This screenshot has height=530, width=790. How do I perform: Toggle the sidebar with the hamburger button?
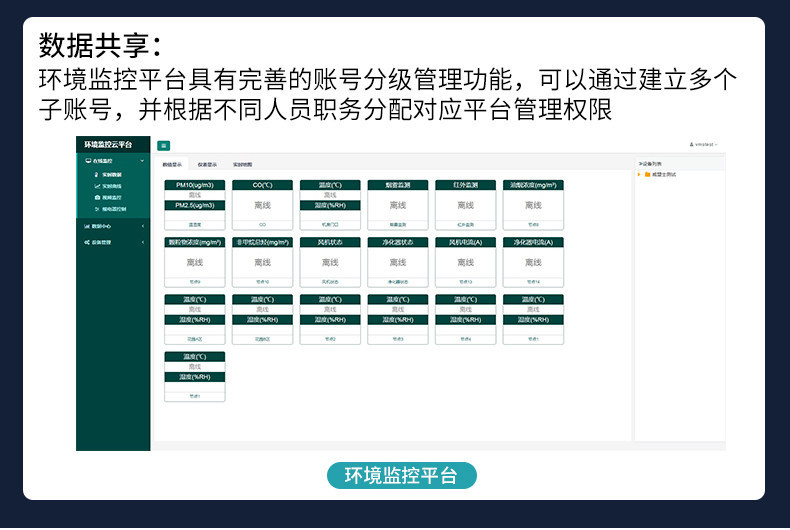pos(163,146)
